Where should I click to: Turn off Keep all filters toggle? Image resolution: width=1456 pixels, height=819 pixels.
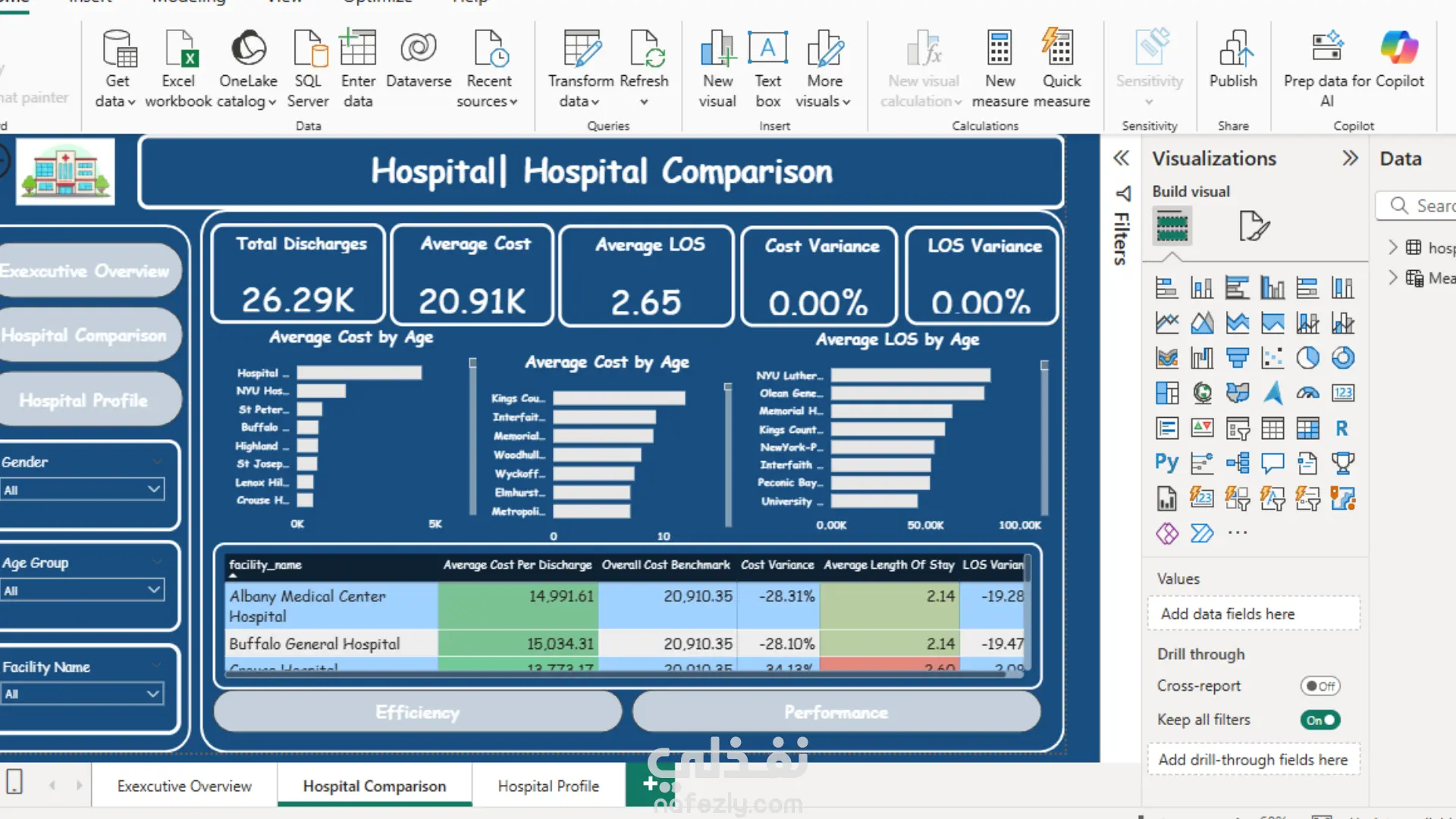tap(1320, 720)
